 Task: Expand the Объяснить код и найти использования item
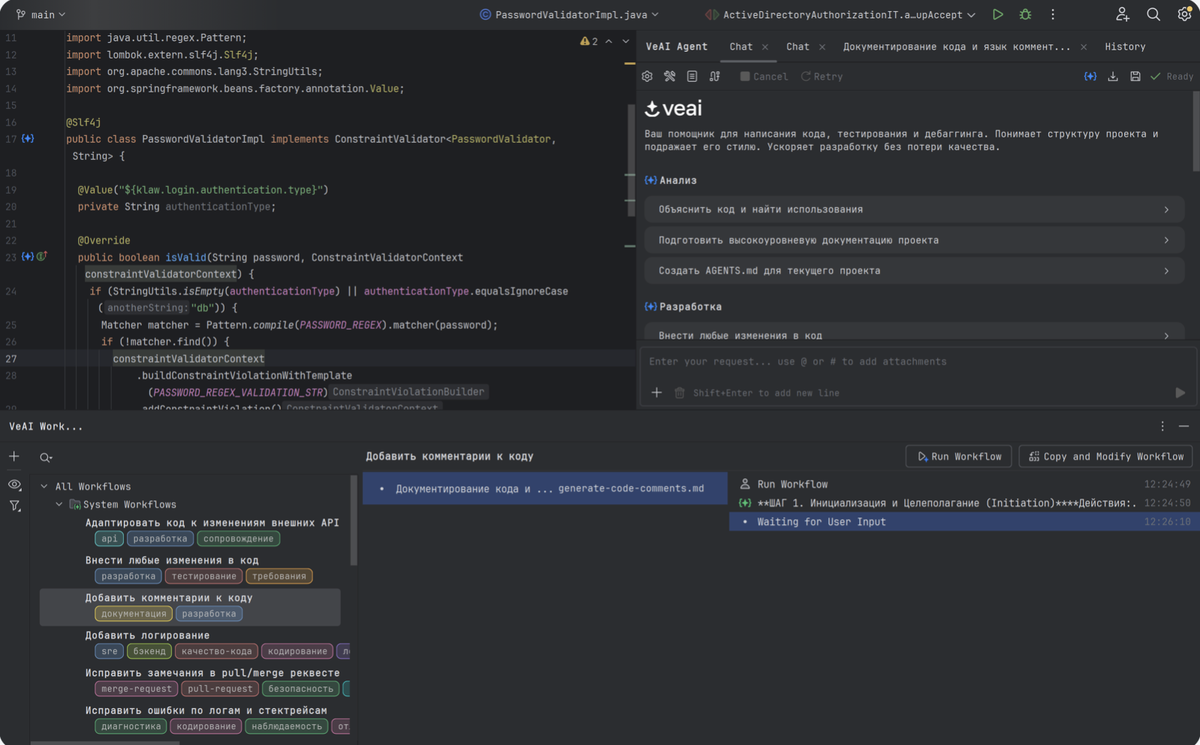tap(914, 210)
